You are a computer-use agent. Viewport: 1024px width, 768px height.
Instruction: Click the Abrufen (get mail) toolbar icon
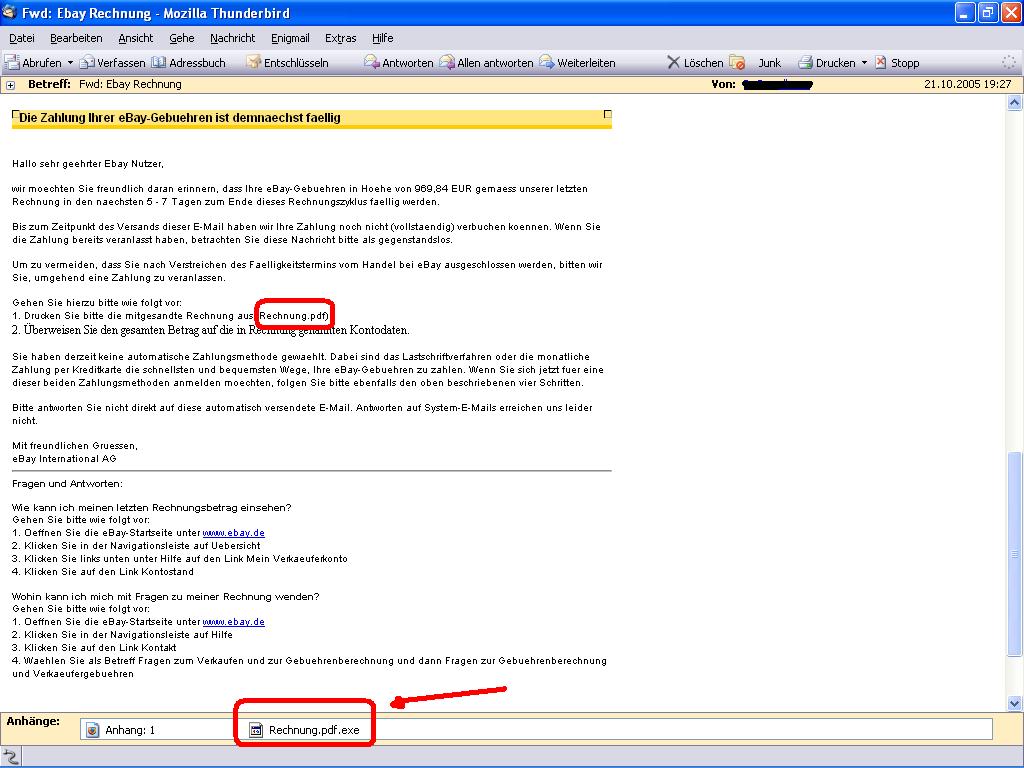[x=12, y=63]
